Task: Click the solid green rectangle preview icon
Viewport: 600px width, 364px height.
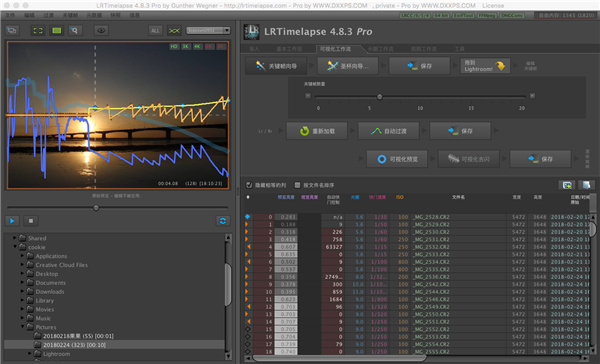Action: [x=57, y=31]
